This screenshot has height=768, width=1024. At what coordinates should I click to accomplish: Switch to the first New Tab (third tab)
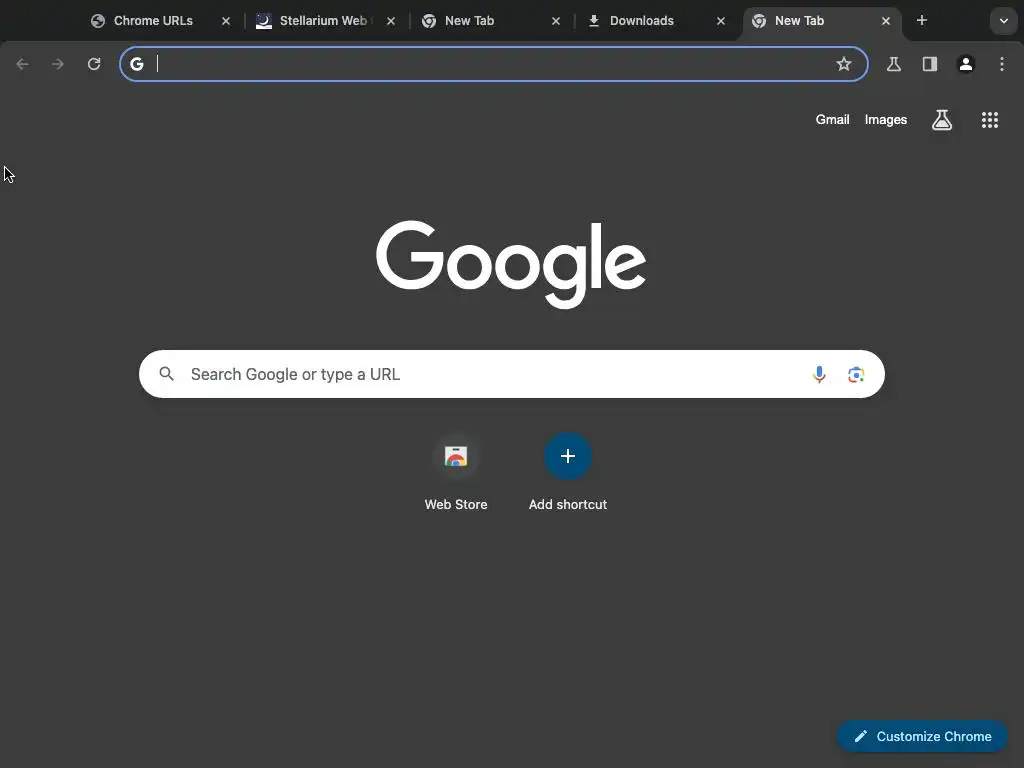[490, 21]
